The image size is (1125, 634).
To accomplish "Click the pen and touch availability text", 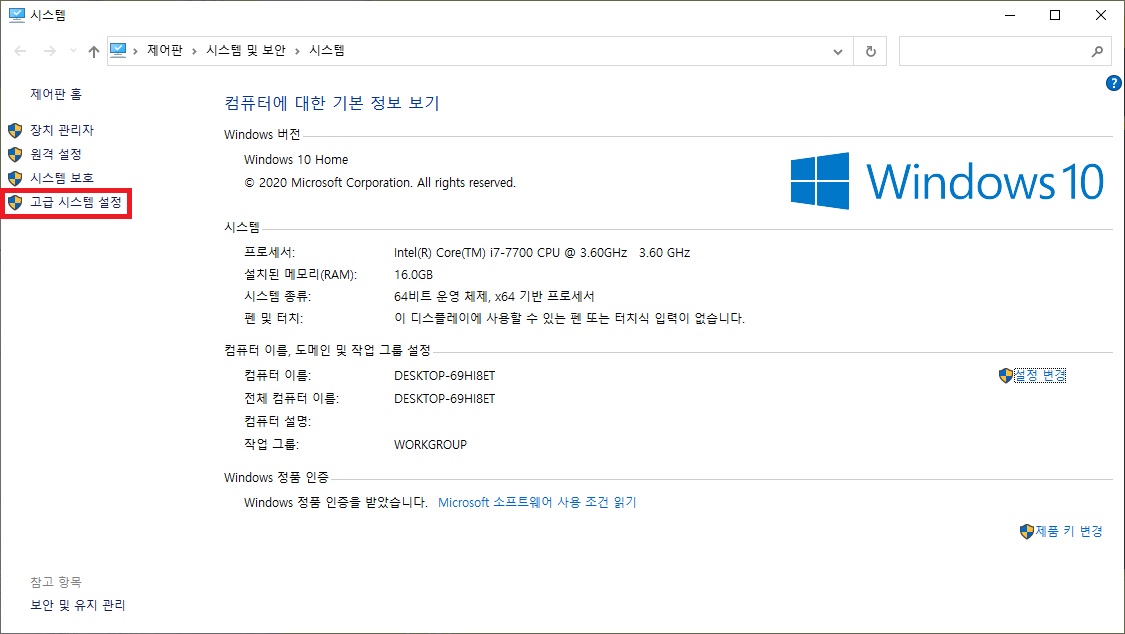I will pyautogui.click(x=570, y=318).
